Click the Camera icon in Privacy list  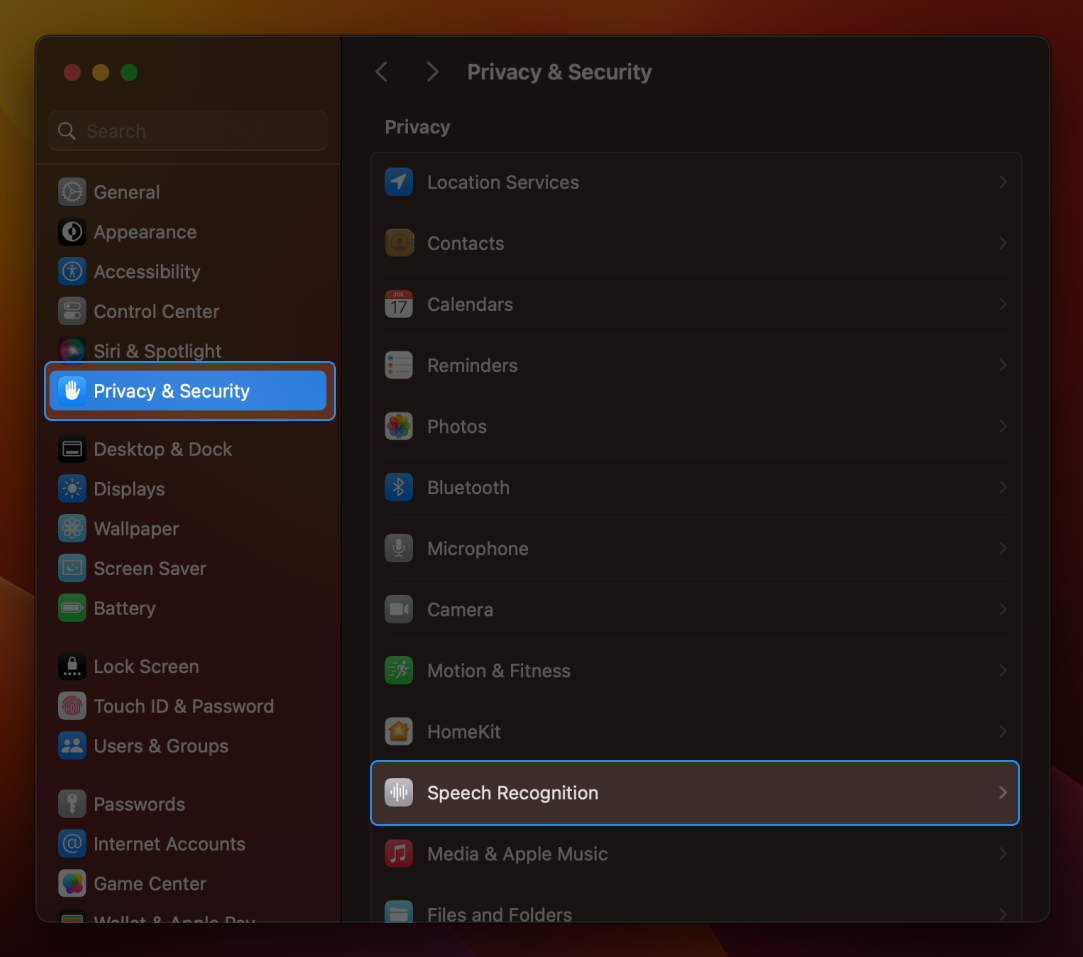(399, 610)
